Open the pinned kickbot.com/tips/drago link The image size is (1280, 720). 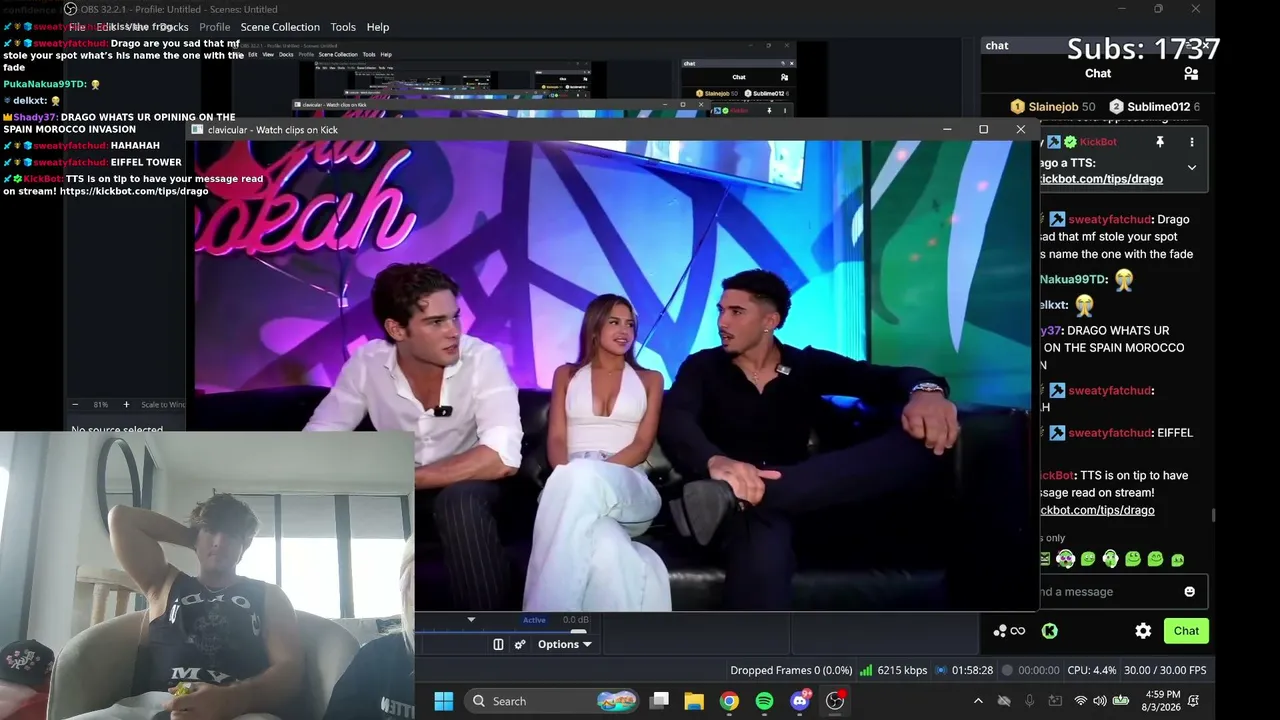click(x=1101, y=179)
